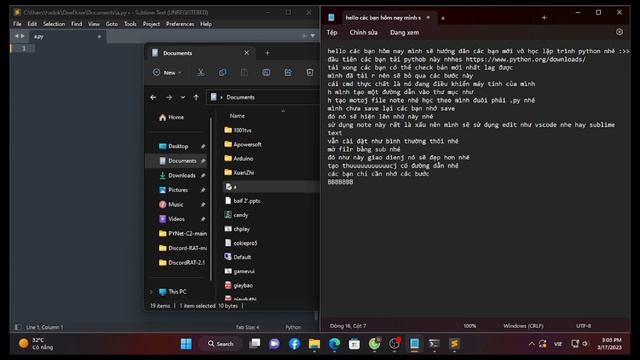Close the a.py tab in Sublime Text
Image resolution: width=640 pixels, height=360 pixels.
click(x=99, y=36)
